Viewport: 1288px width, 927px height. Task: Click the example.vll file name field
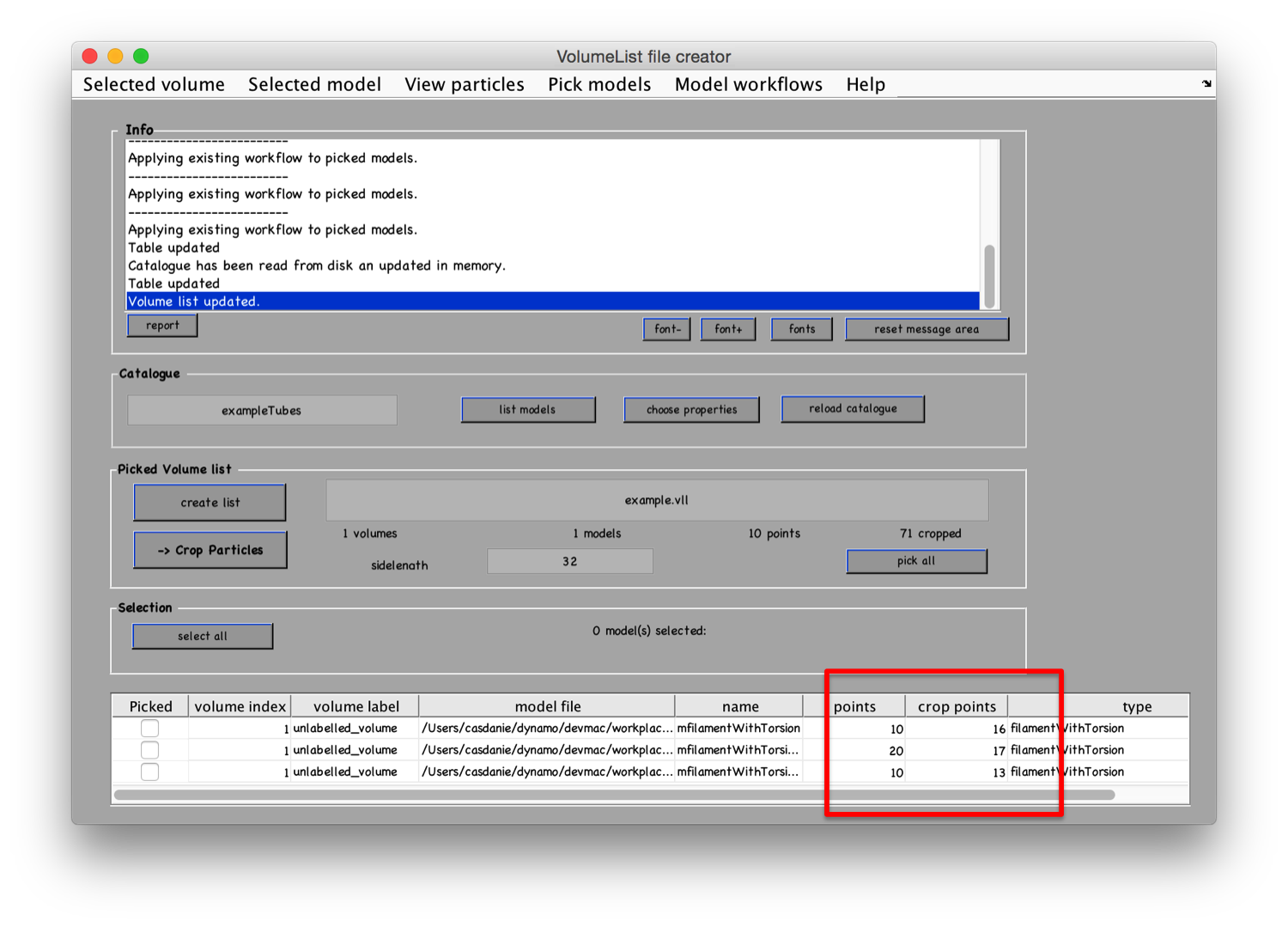pos(657,500)
